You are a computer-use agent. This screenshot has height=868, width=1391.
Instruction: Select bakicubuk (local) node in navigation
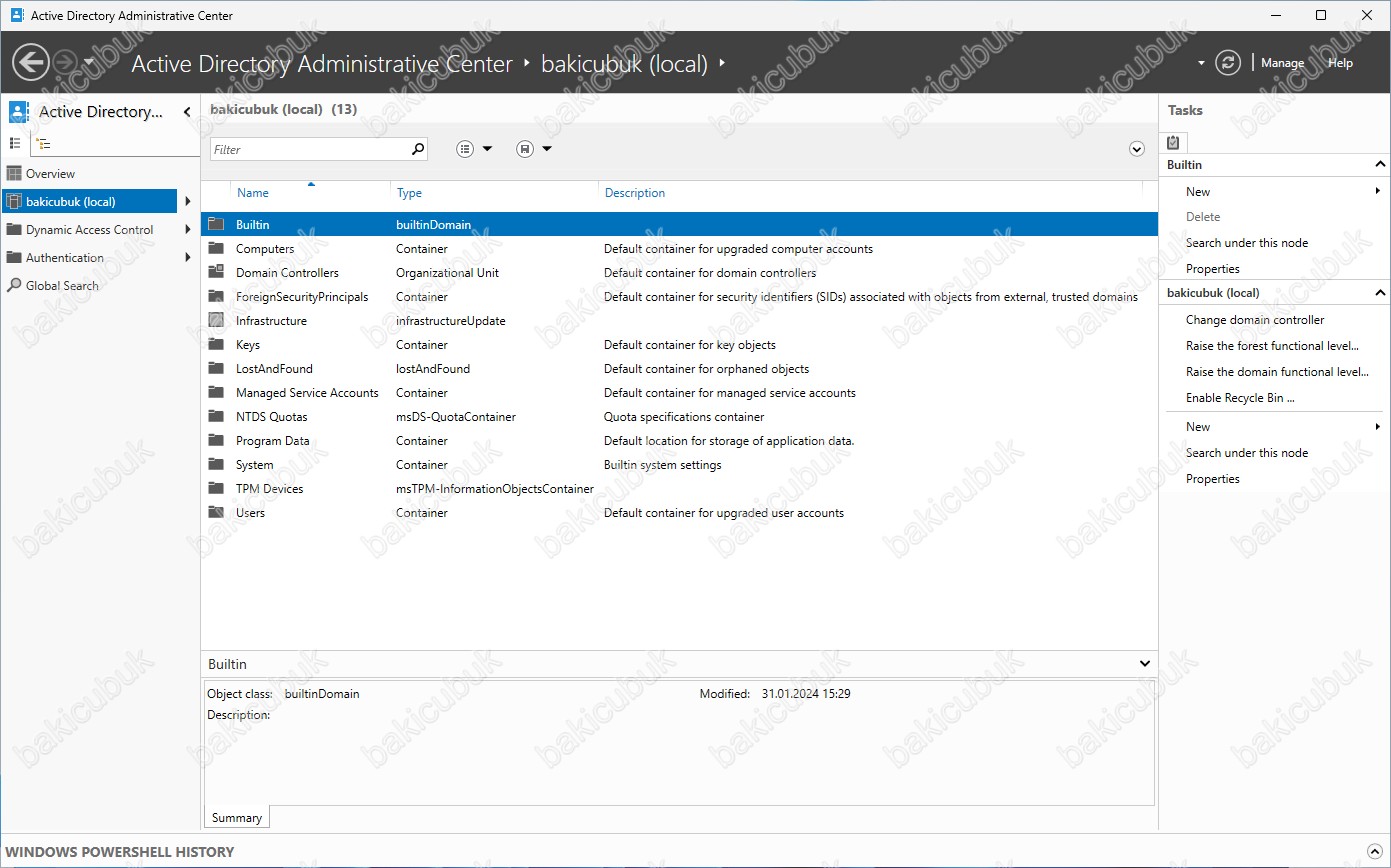pyautogui.click(x=89, y=202)
